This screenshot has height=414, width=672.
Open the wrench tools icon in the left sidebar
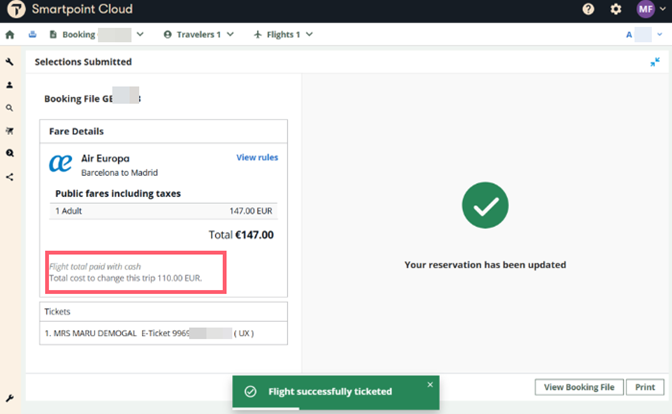[x=10, y=62]
